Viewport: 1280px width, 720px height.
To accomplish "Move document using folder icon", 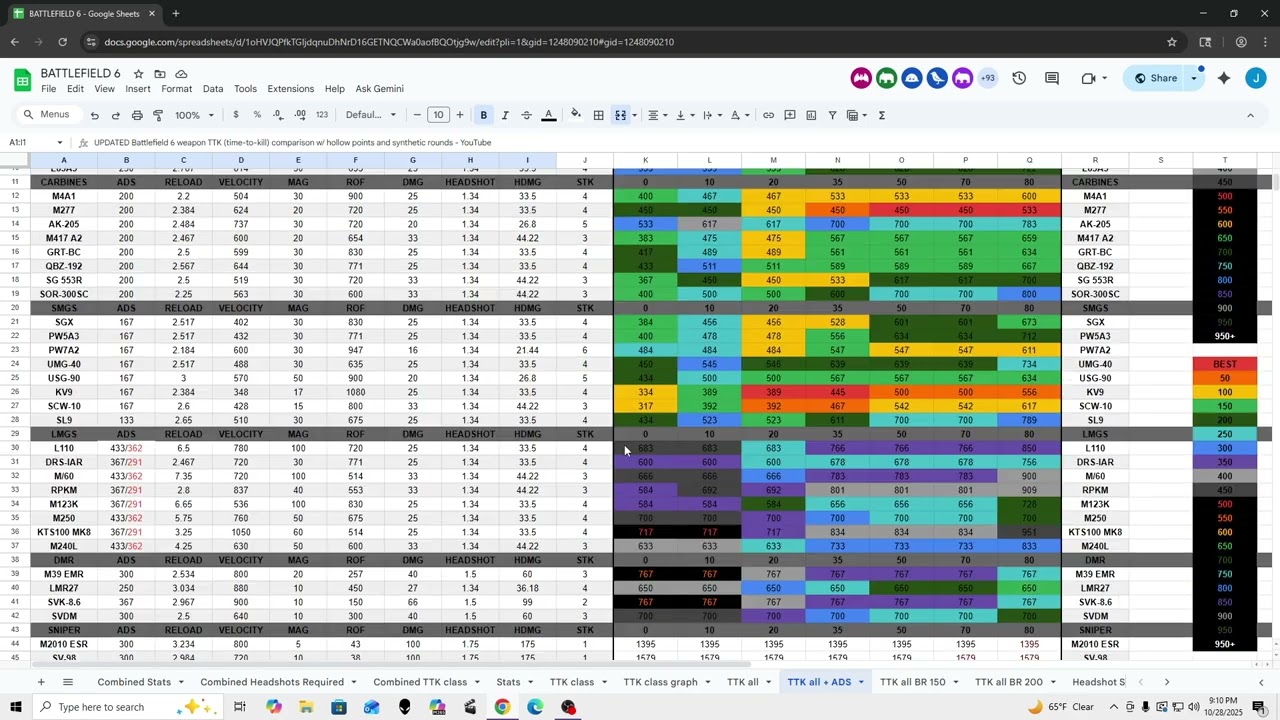I will coord(160,74).
